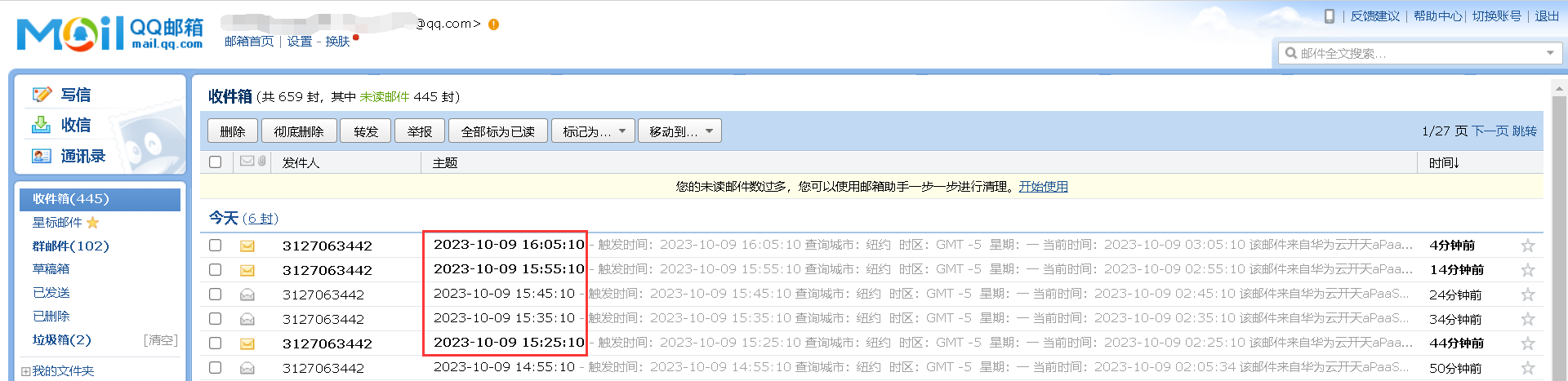This screenshot has width=1568, height=381.
Task: Check the box for the 15:25:10 email
Action: tap(215, 343)
